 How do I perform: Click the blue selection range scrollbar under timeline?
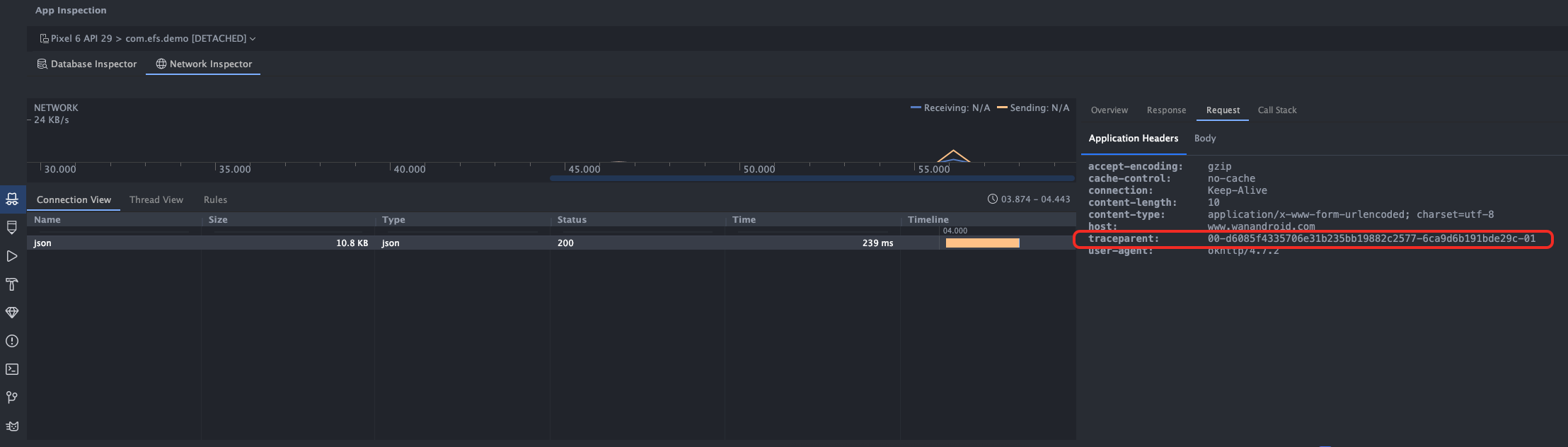(812, 178)
